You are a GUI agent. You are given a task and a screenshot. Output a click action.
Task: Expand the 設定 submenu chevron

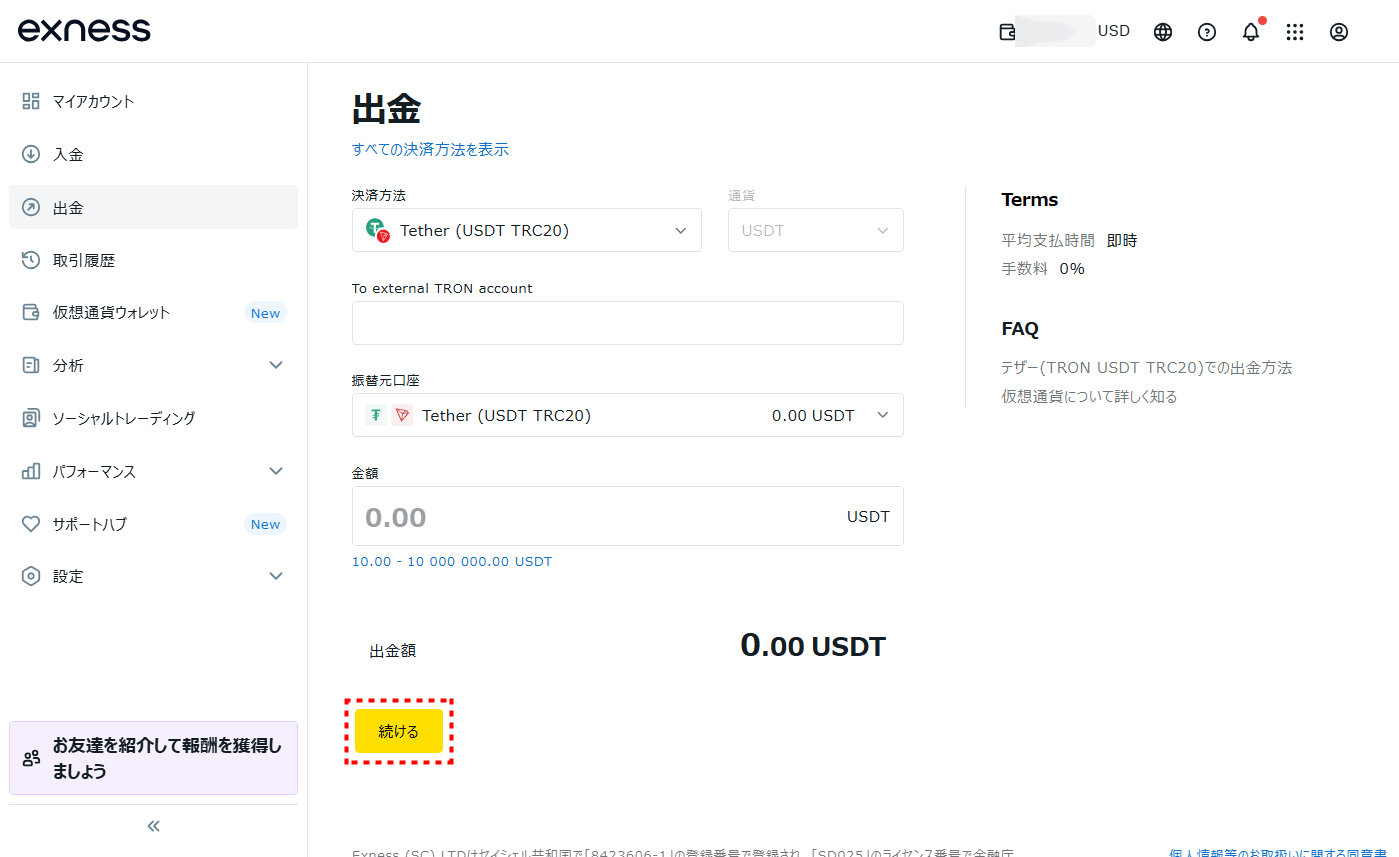[277, 576]
